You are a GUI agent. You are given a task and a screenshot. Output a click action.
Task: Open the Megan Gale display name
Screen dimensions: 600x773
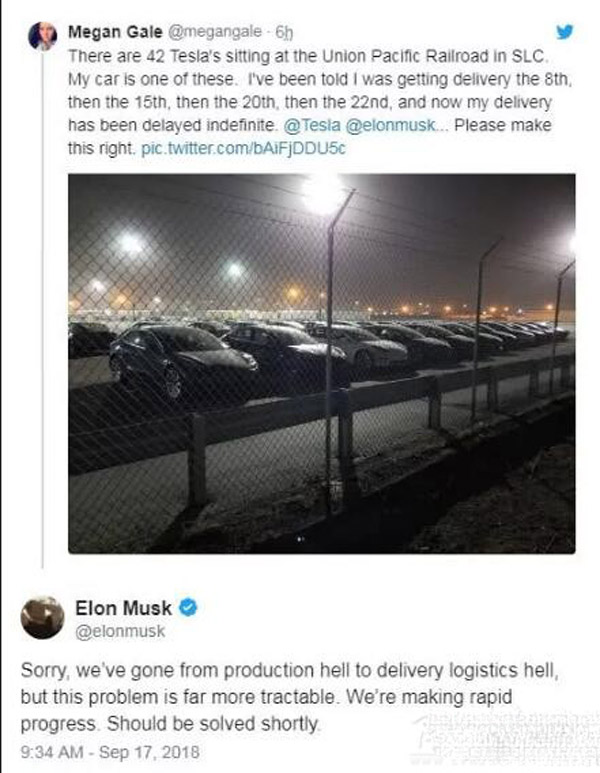[x=108, y=32]
